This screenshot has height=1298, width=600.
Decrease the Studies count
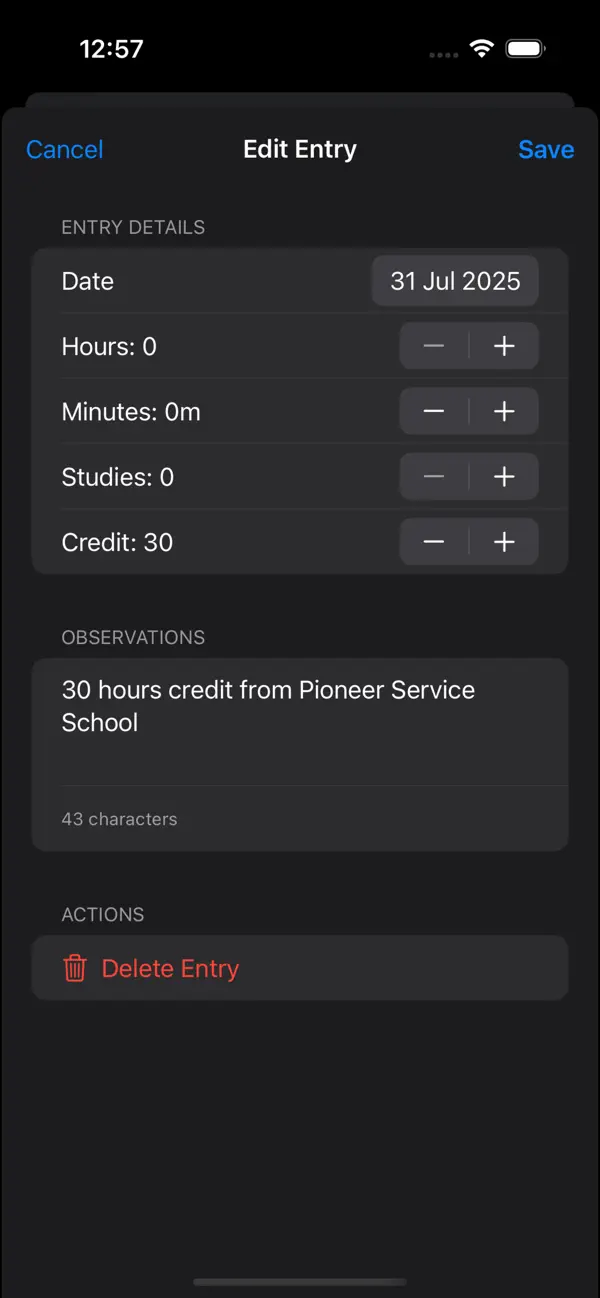click(433, 476)
